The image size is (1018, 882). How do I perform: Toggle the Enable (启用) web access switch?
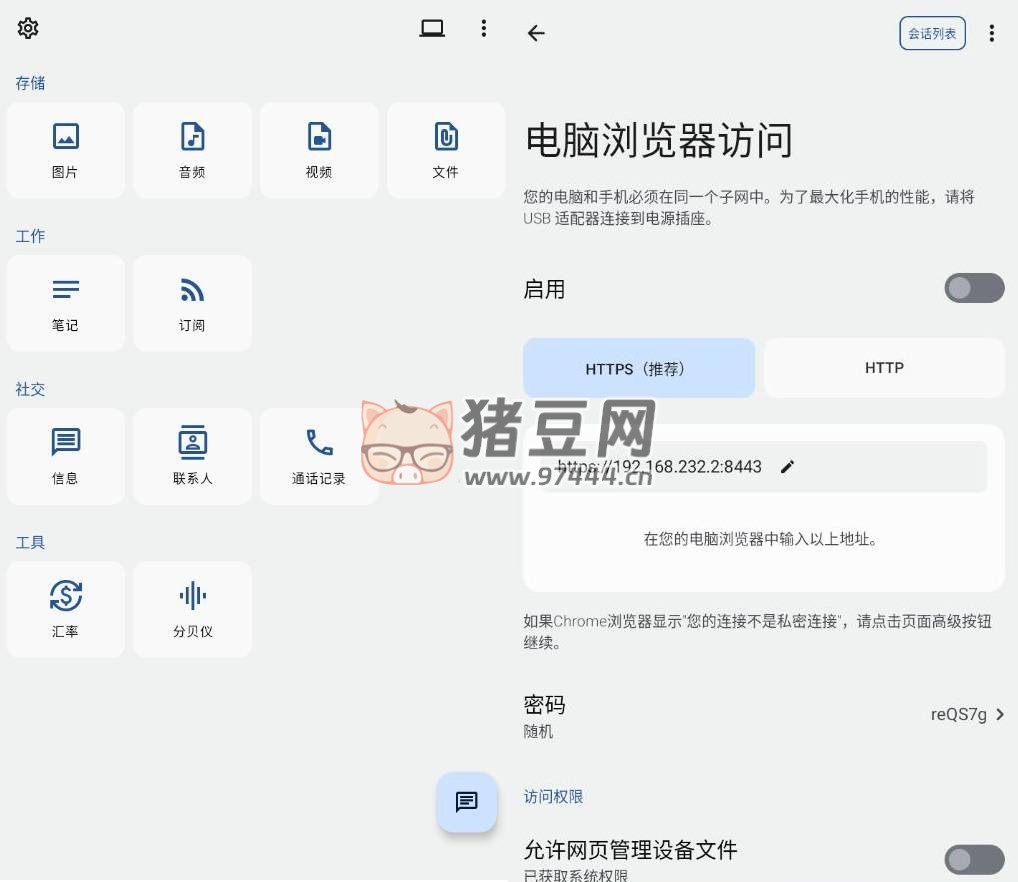pos(974,288)
